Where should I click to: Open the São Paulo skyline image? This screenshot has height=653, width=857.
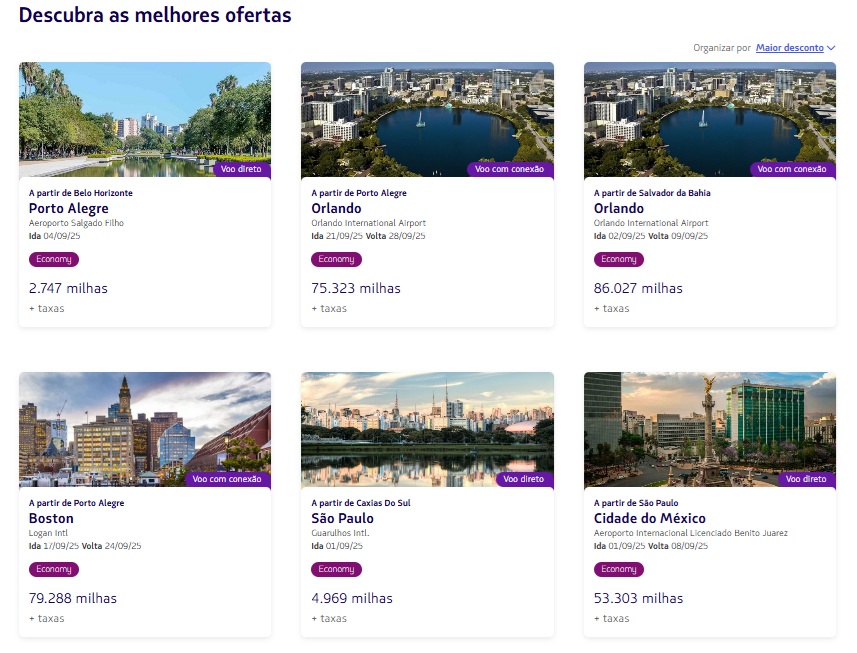pyautogui.click(x=427, y=430)
